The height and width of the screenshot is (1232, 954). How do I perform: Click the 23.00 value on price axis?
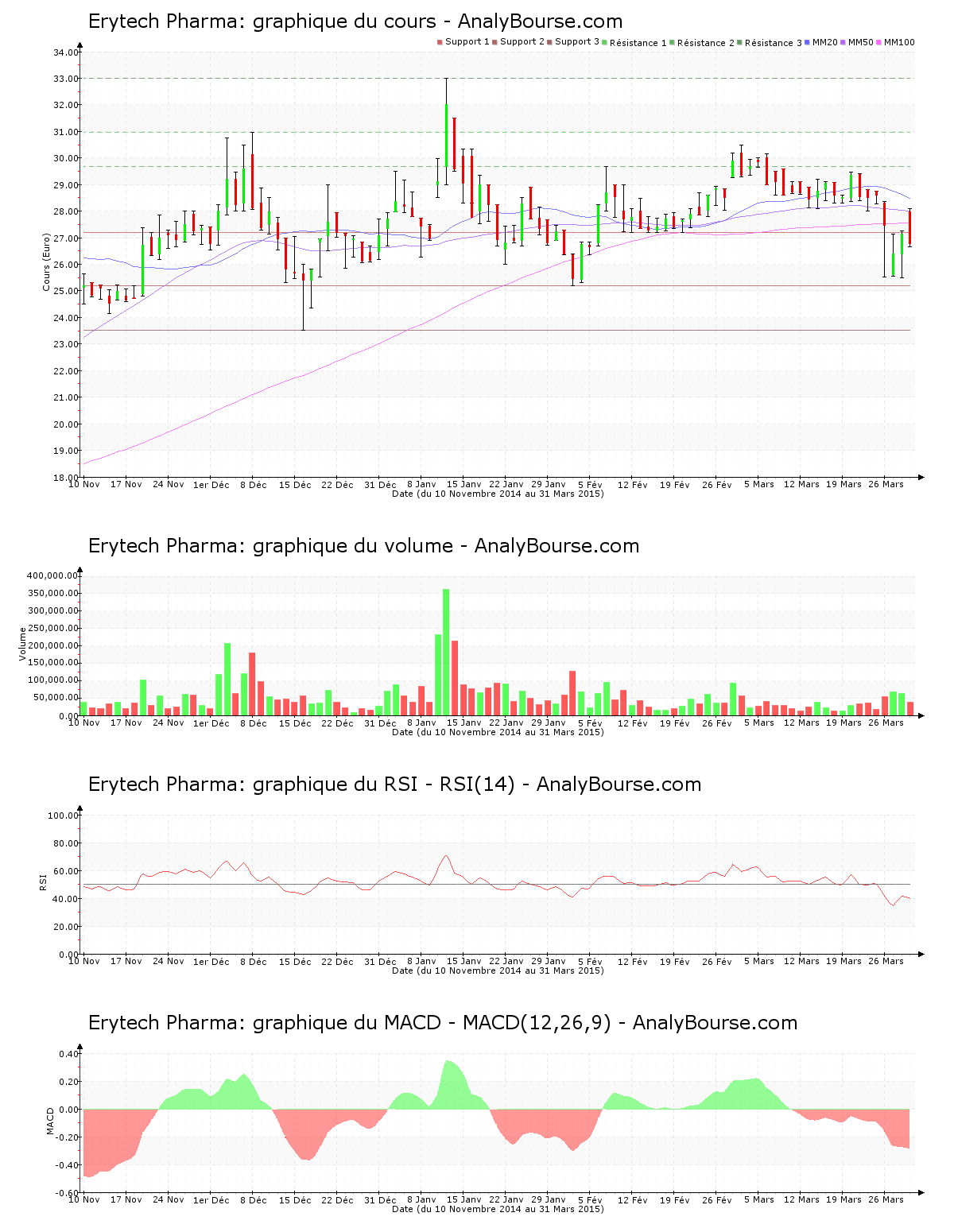pos(65,344)
